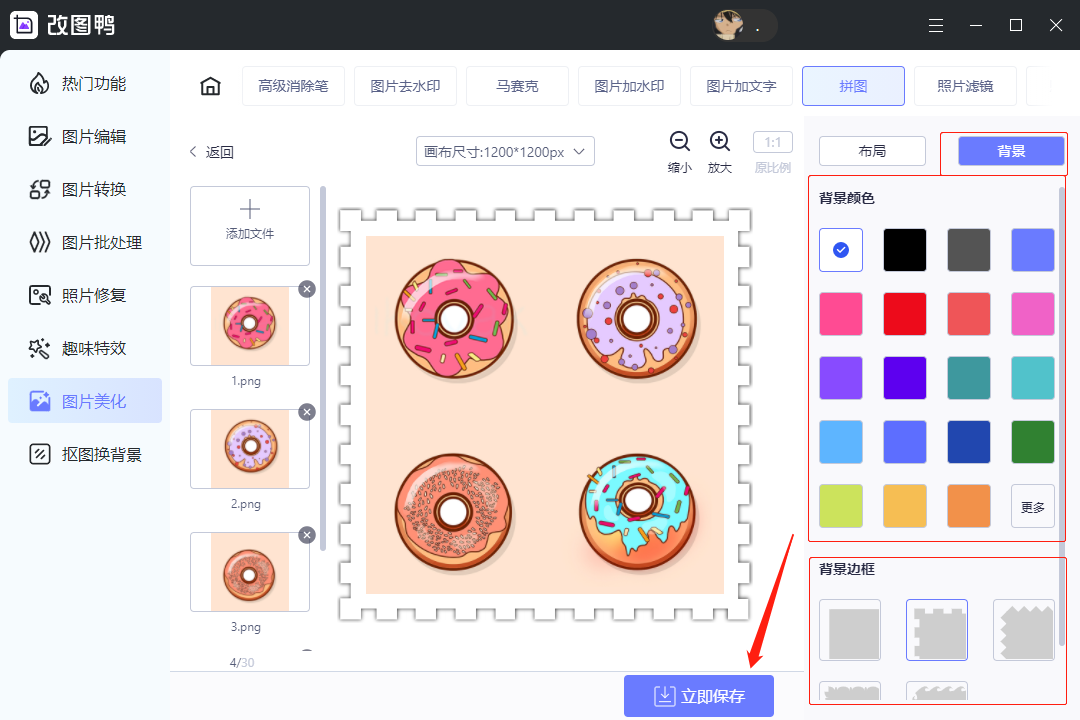Select the 2.png thumbnail
This screenshot has width=1080, height=720.
pos(249,449)
